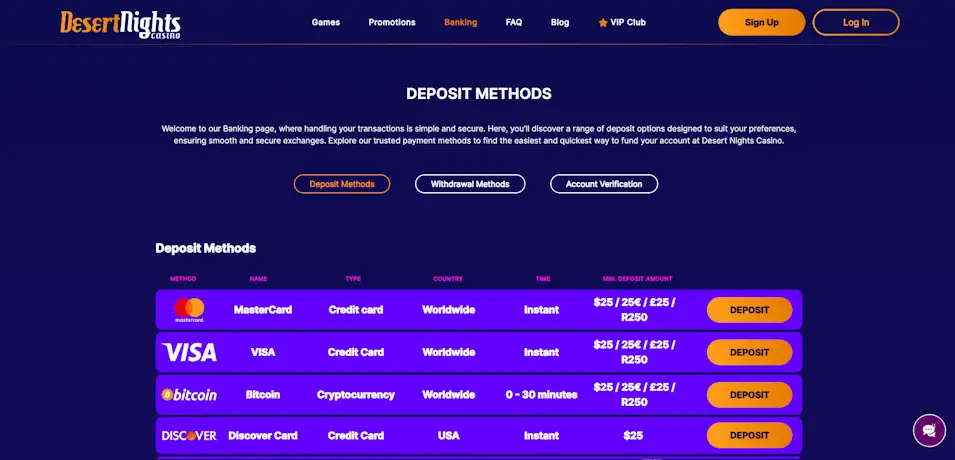Click 'Instant' in the VISA row
This screenshot has height=460, width=955.
tap(541, 352)
